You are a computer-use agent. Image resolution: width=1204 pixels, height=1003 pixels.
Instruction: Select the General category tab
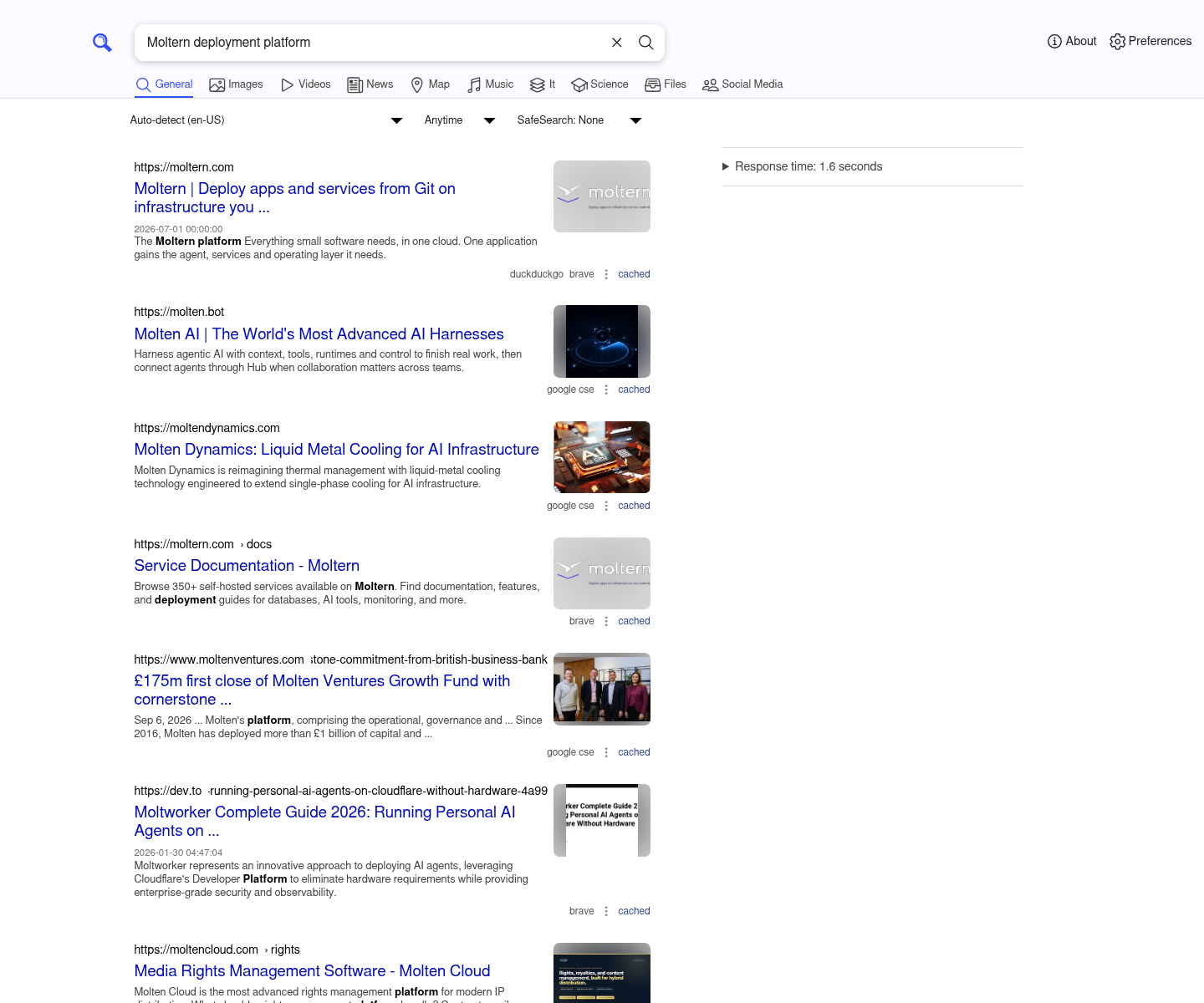[x=164, y=84]
